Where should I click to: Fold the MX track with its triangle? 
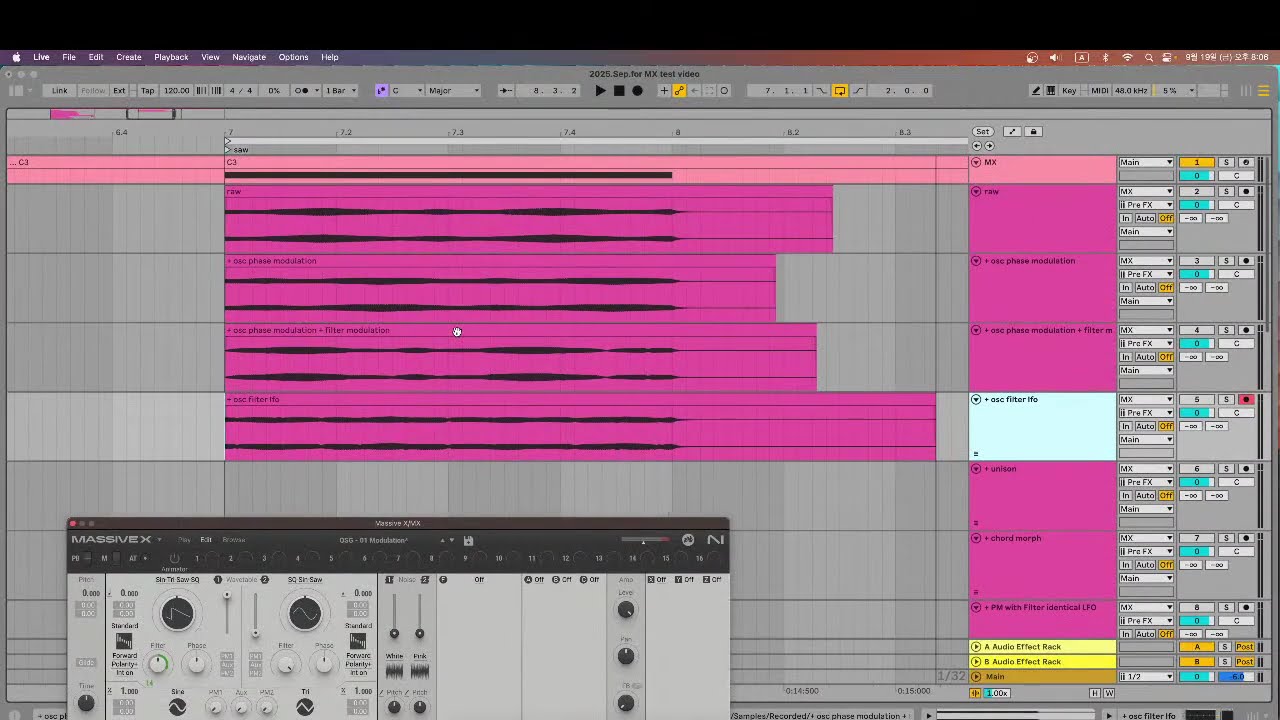point(976,162)
